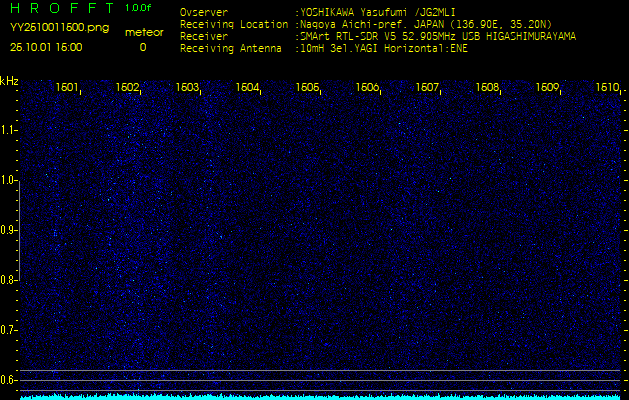Click the yellow meteor label

[143, 32]
